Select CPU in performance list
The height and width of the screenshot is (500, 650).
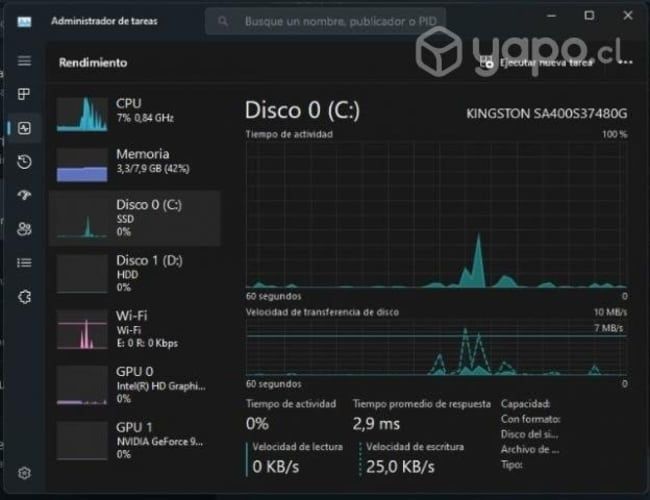(x=135, y=112)
